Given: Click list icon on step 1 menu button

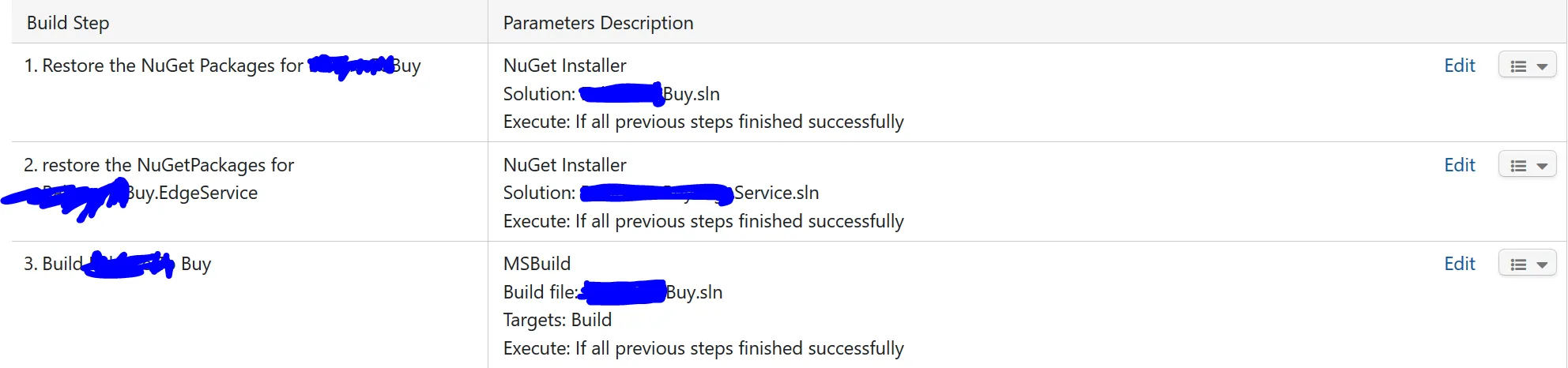Looking at the screenshot, I should (x=1517, y=66).
